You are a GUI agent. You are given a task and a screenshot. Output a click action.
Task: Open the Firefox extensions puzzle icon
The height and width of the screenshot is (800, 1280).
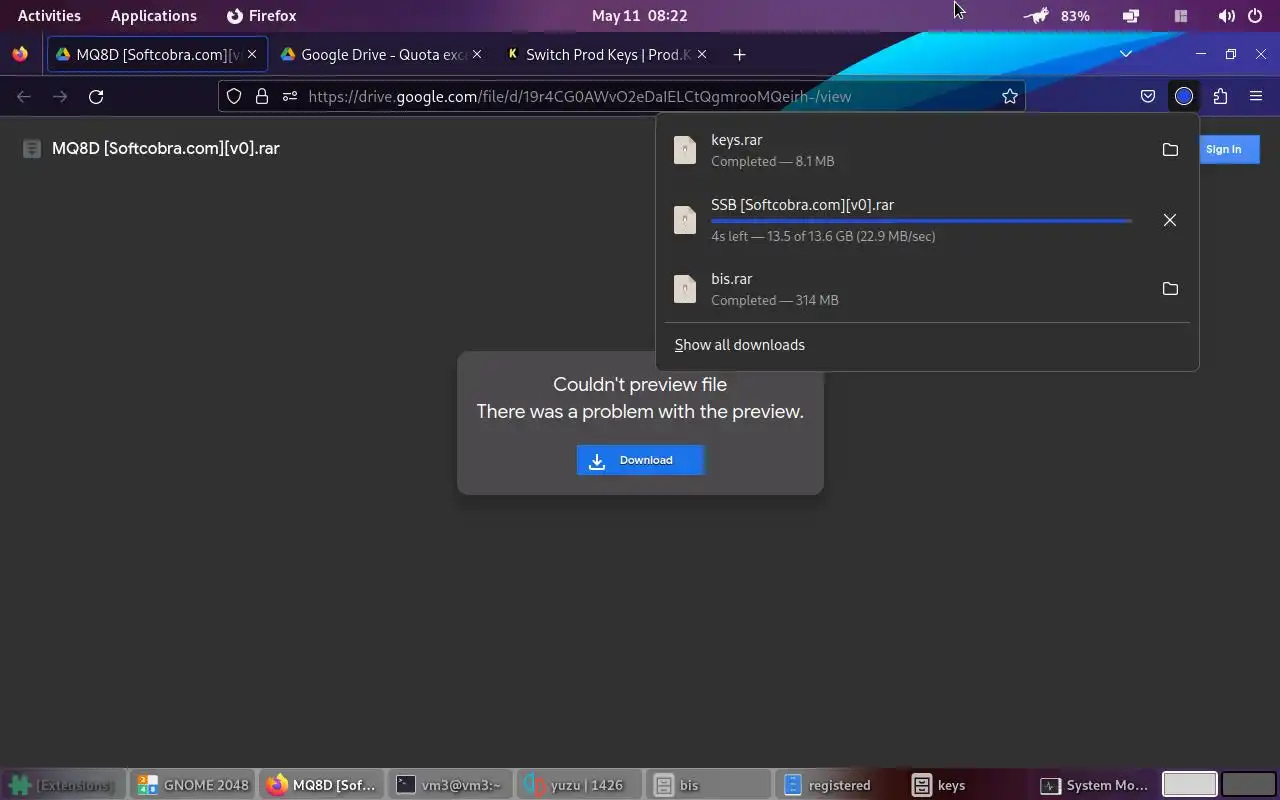(1220, 96)
